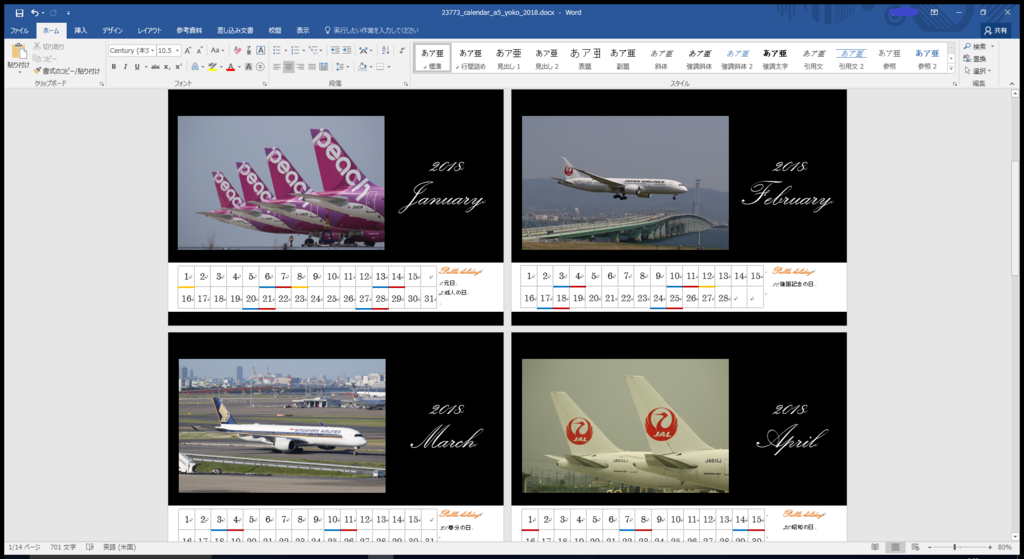
Task: Open the line spacing dropdown
Action: (342, 67)
